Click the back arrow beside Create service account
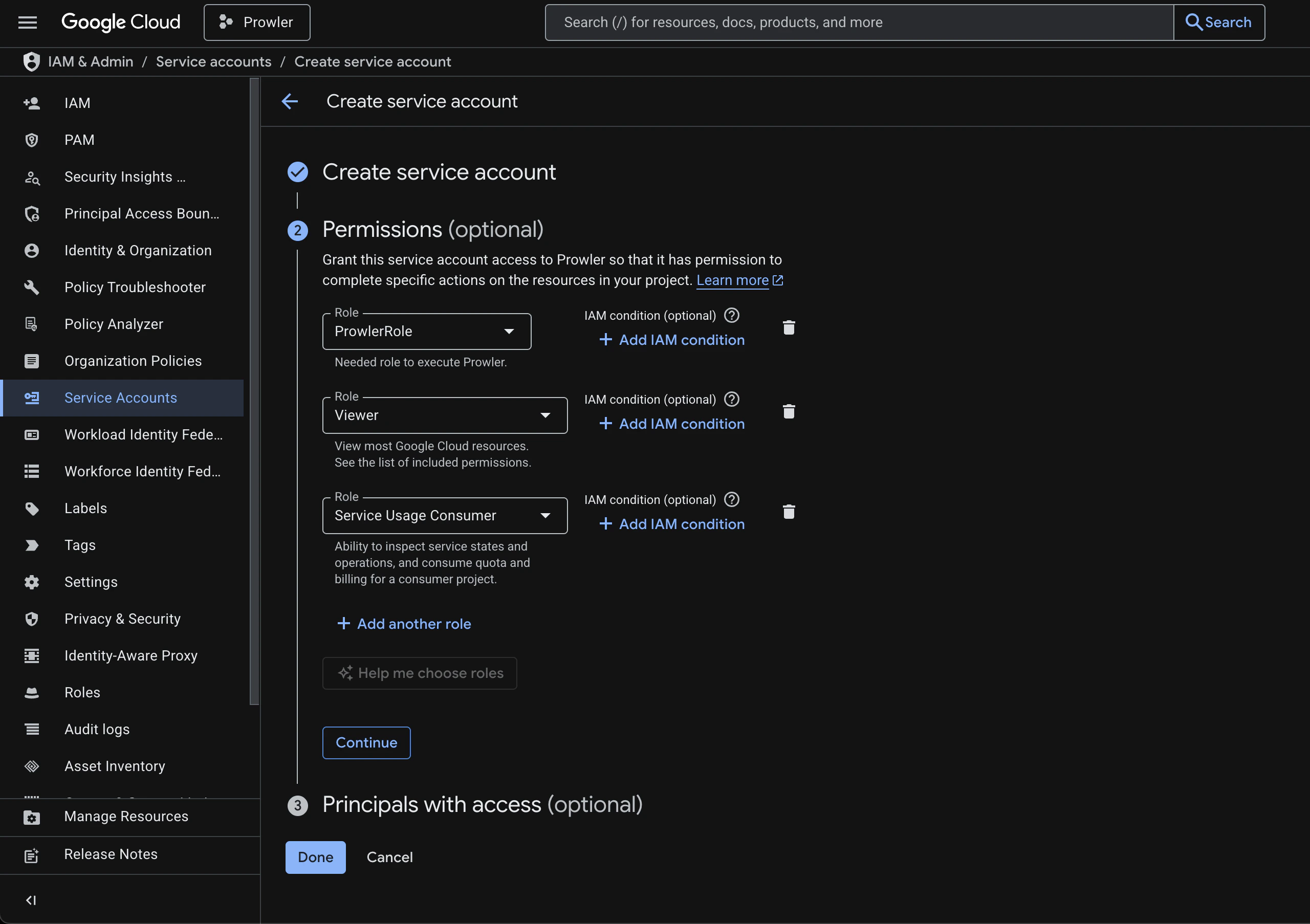Image resolution: width=1310 pixels, height=924 pixels. click(290, 101)
